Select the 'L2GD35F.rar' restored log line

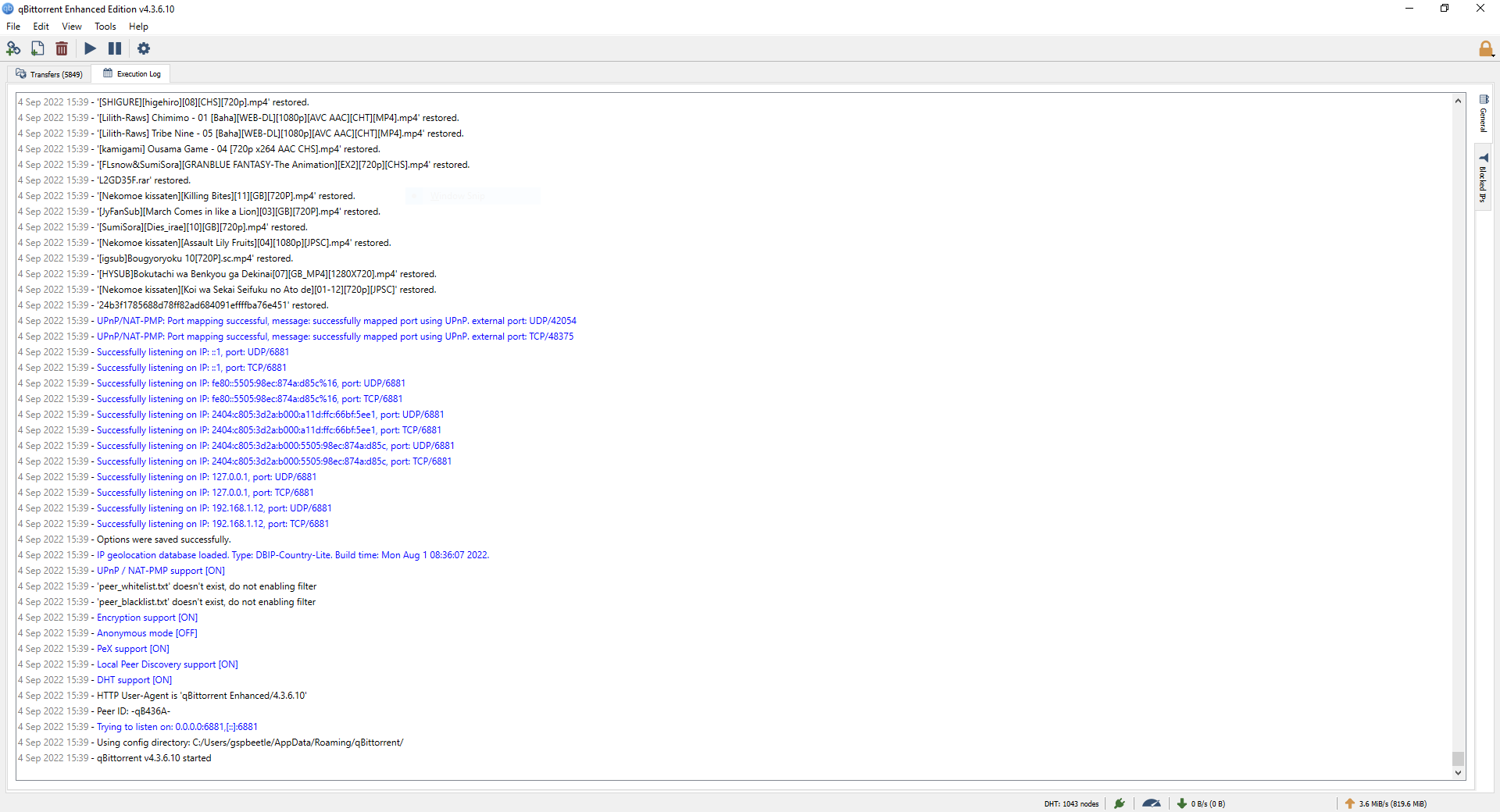(x=105, y=180)
